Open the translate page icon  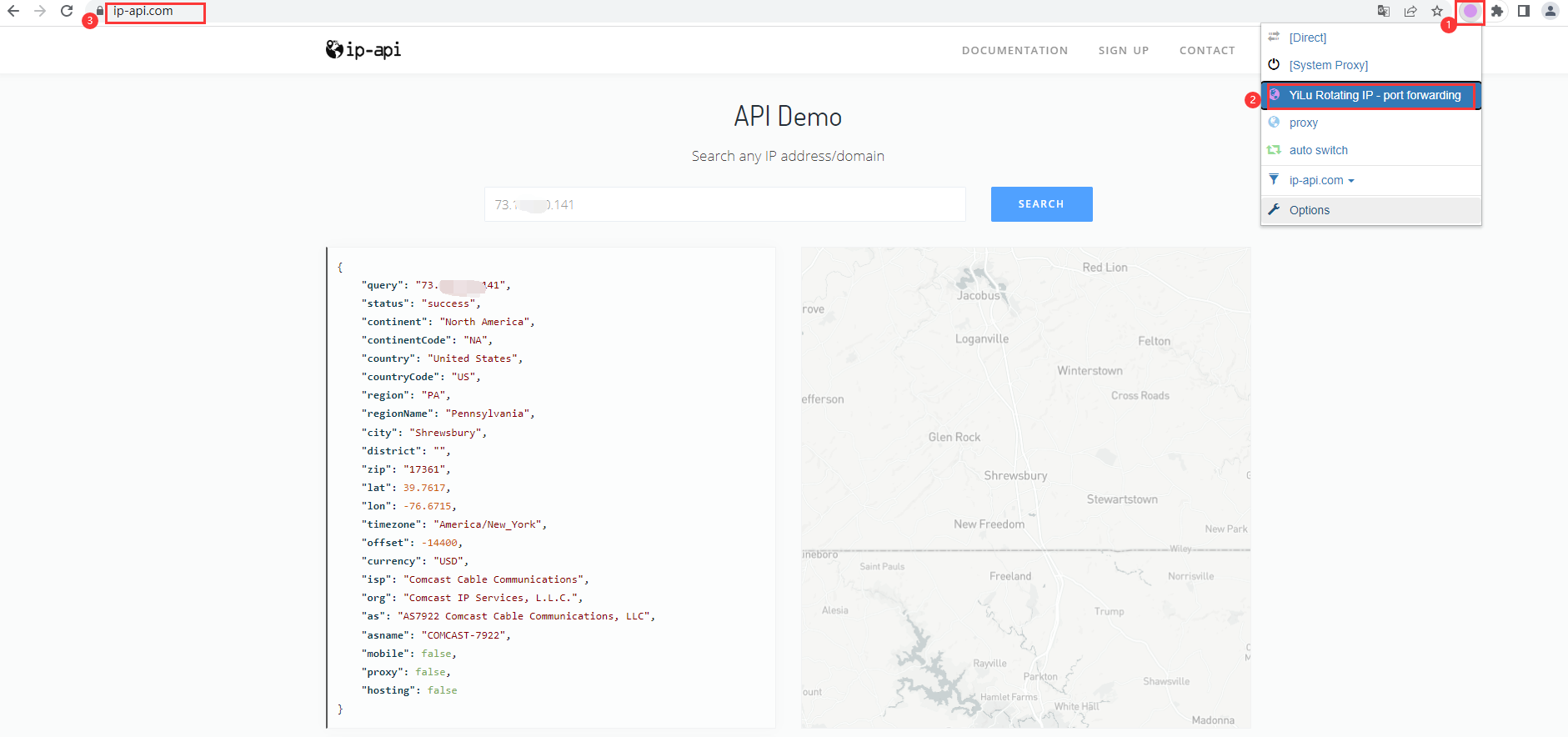[x=1384, y=11]
